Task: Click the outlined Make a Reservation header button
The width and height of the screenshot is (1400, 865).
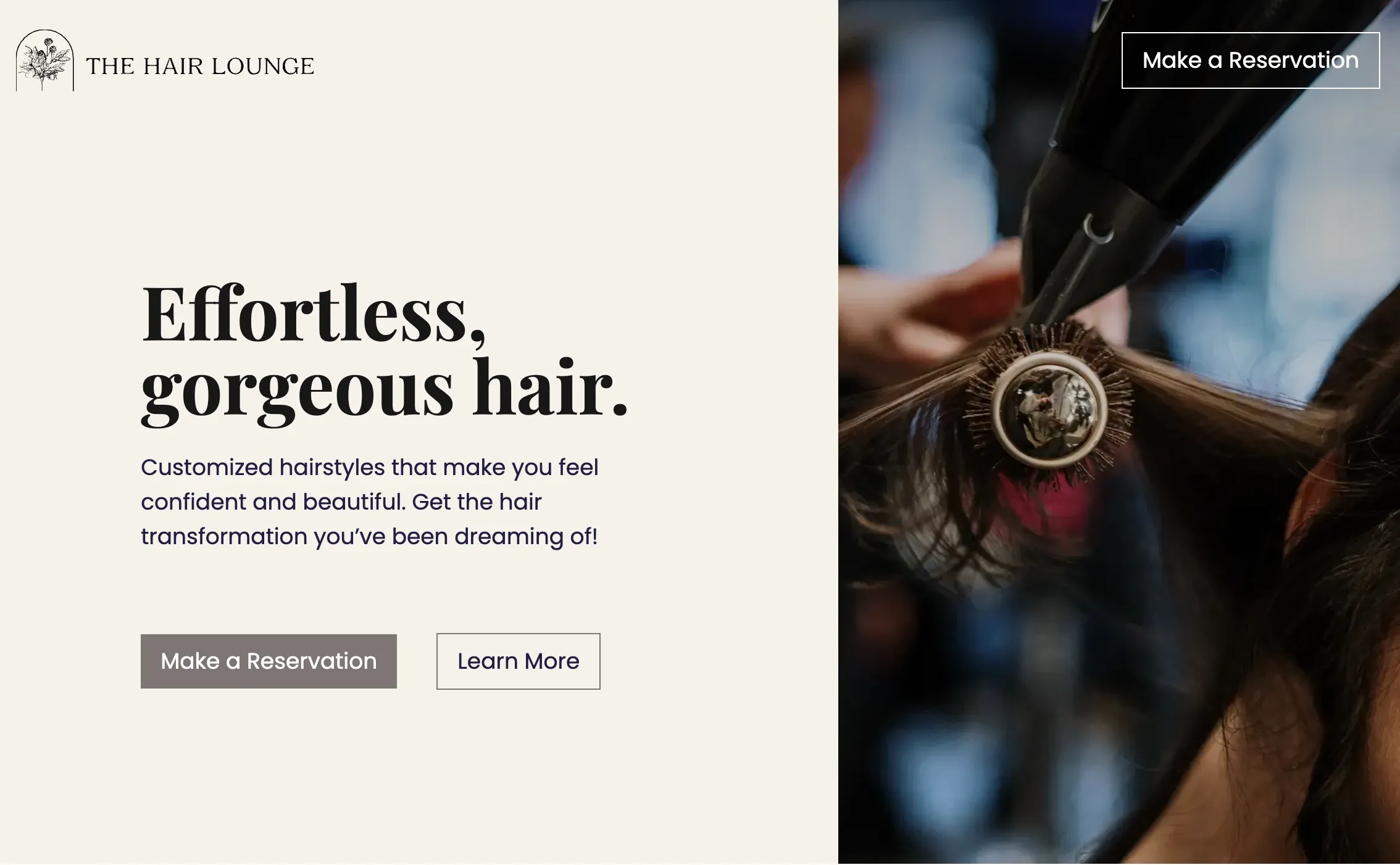Action: pyautogui.click(x=1251, y=60)
